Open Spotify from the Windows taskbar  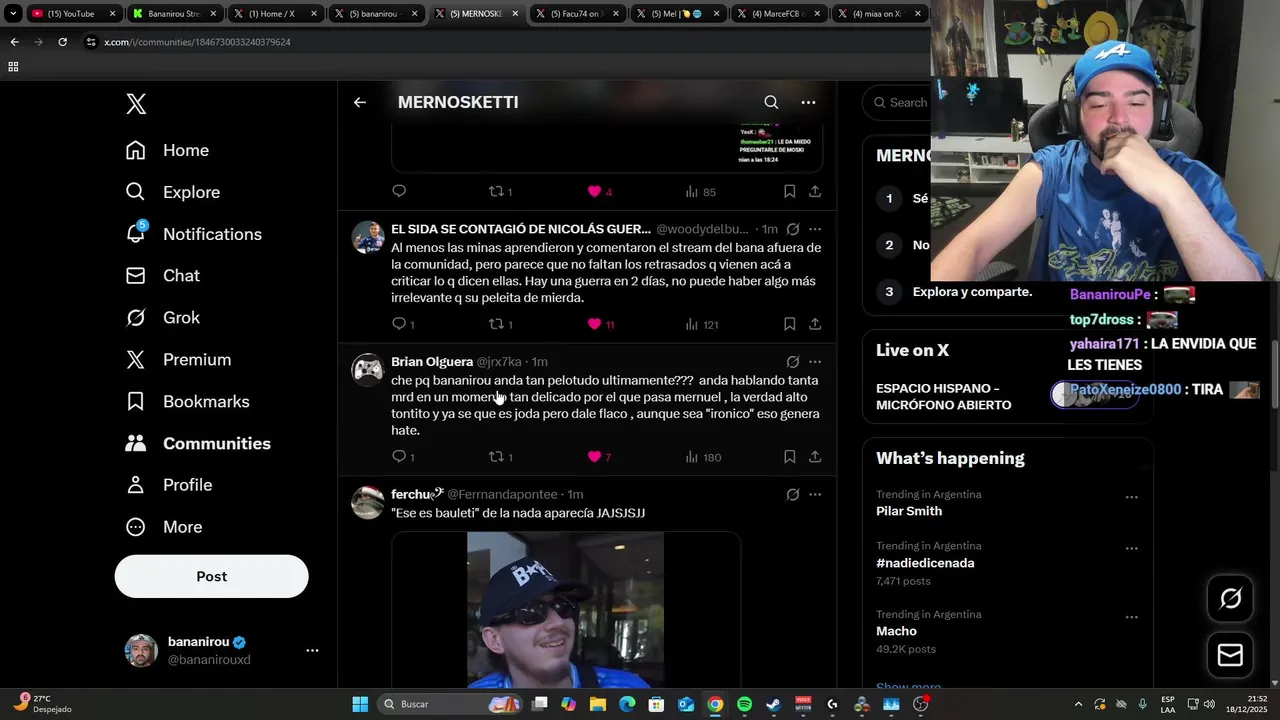(744, 704)
